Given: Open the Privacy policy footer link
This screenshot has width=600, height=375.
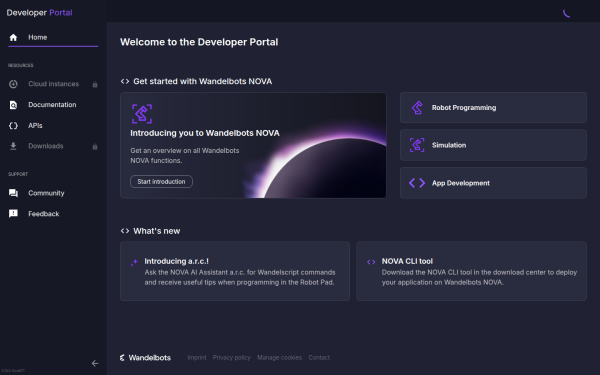Looking at the screenshot, I should point(232,357).
